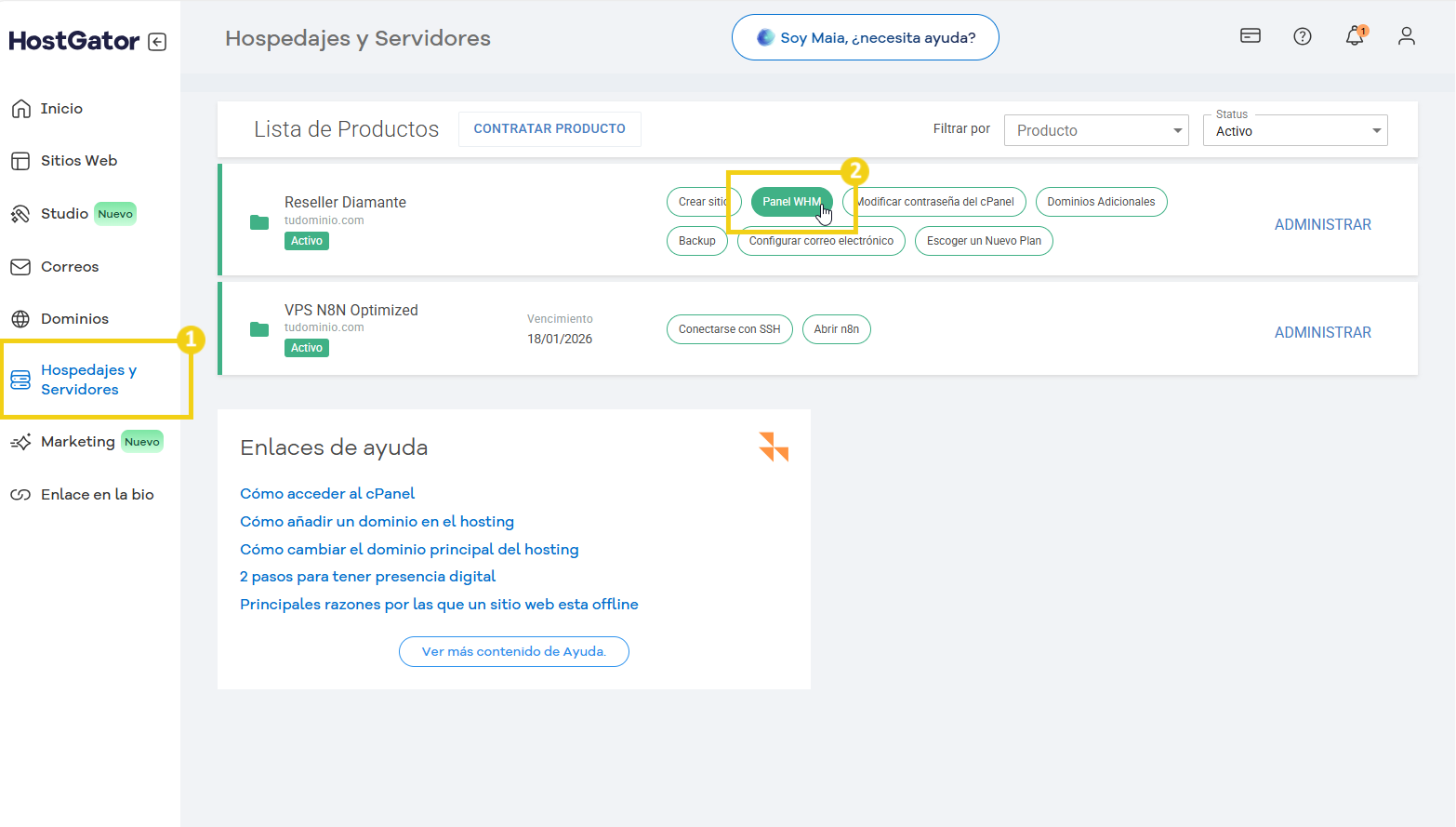Select Hospedajes y Servidores in the sidebar
This screenshot has height=827, width=1456.
(89, 380)
